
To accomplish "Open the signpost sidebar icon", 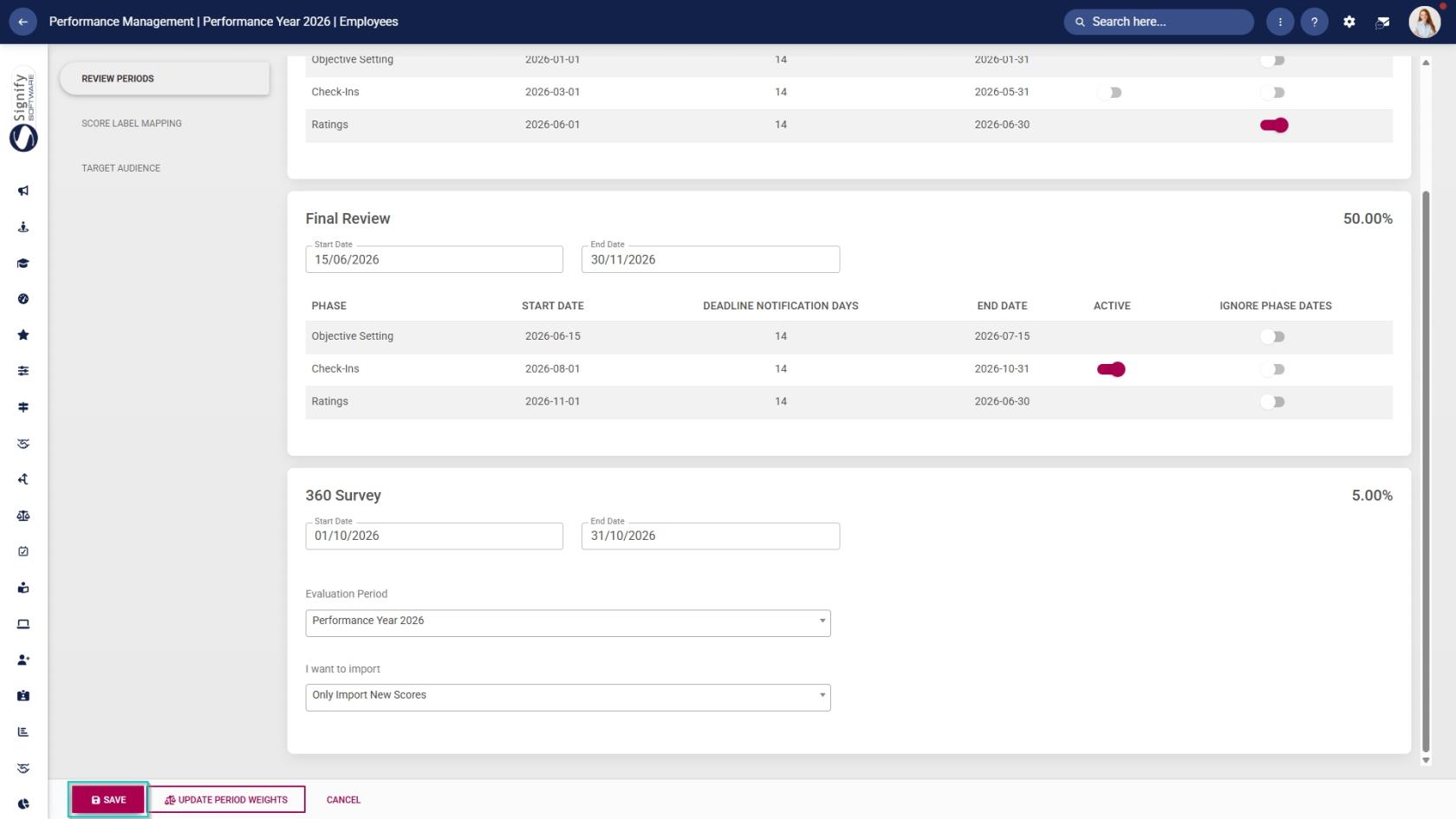I will click(23, 407).
